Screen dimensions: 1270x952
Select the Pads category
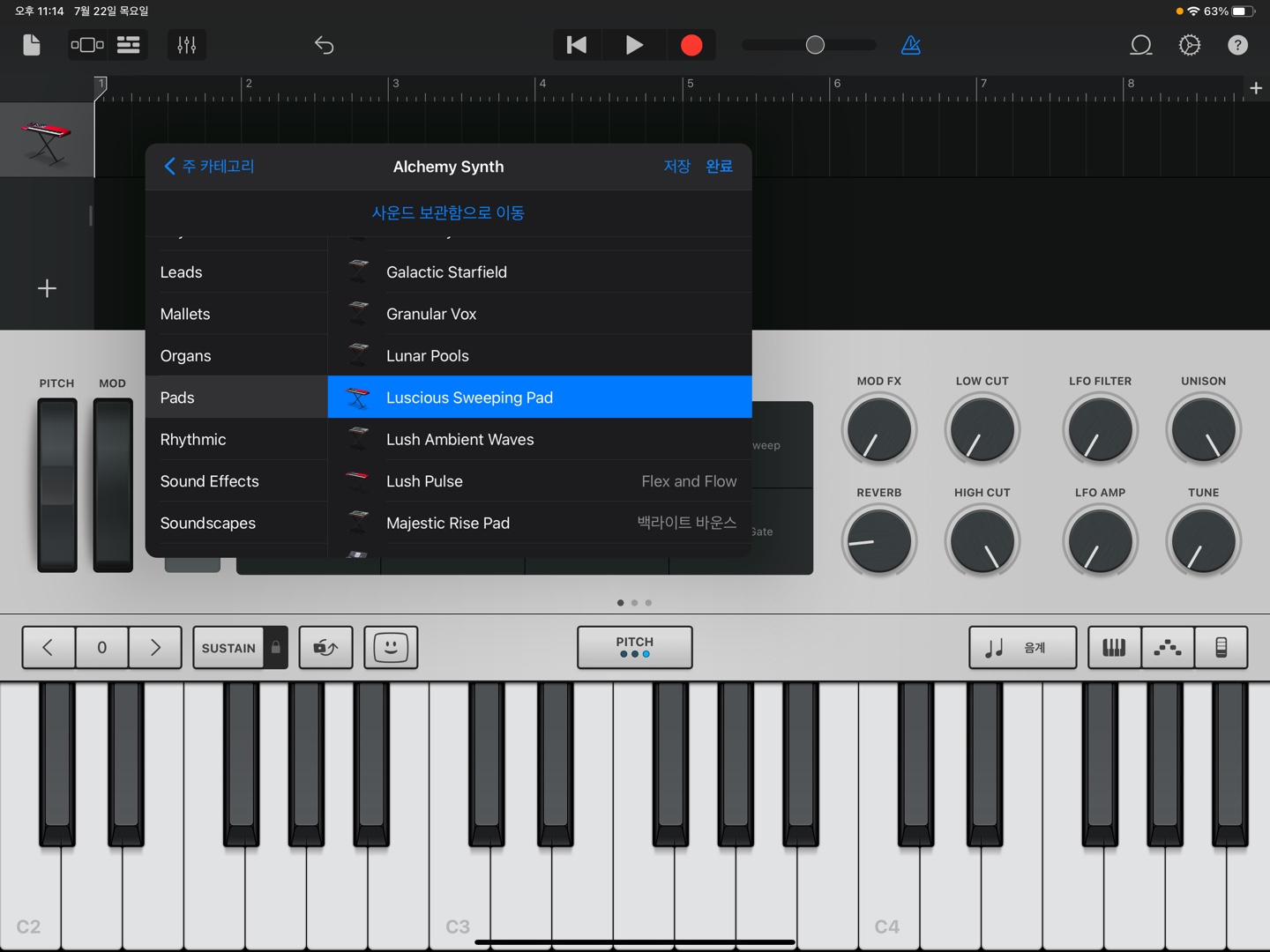pyautogui.click(x=236, y=398)
